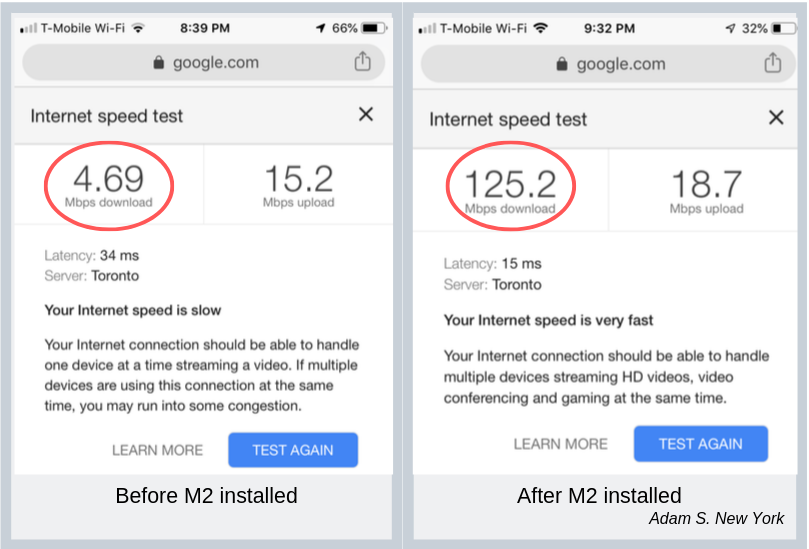Tap the right google.com address bar
809x549 pixels.
[608, 64]
